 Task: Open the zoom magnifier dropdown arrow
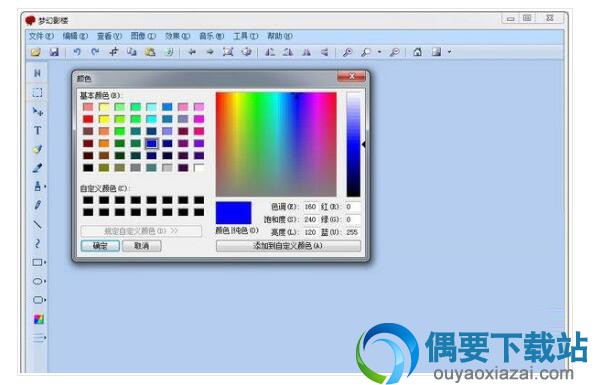(x=379, y=52)
